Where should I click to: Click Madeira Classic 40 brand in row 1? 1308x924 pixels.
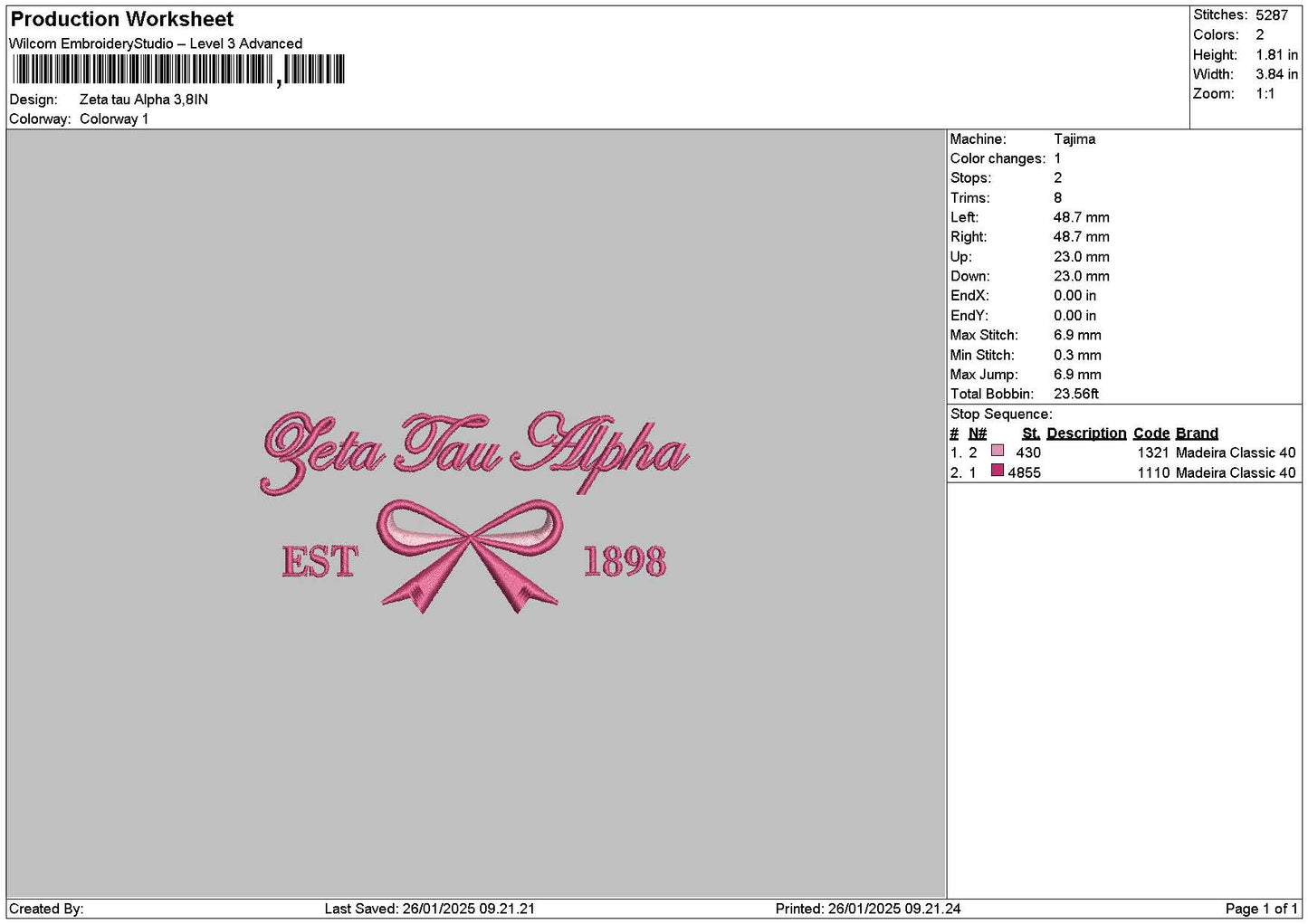(1236, 452)
